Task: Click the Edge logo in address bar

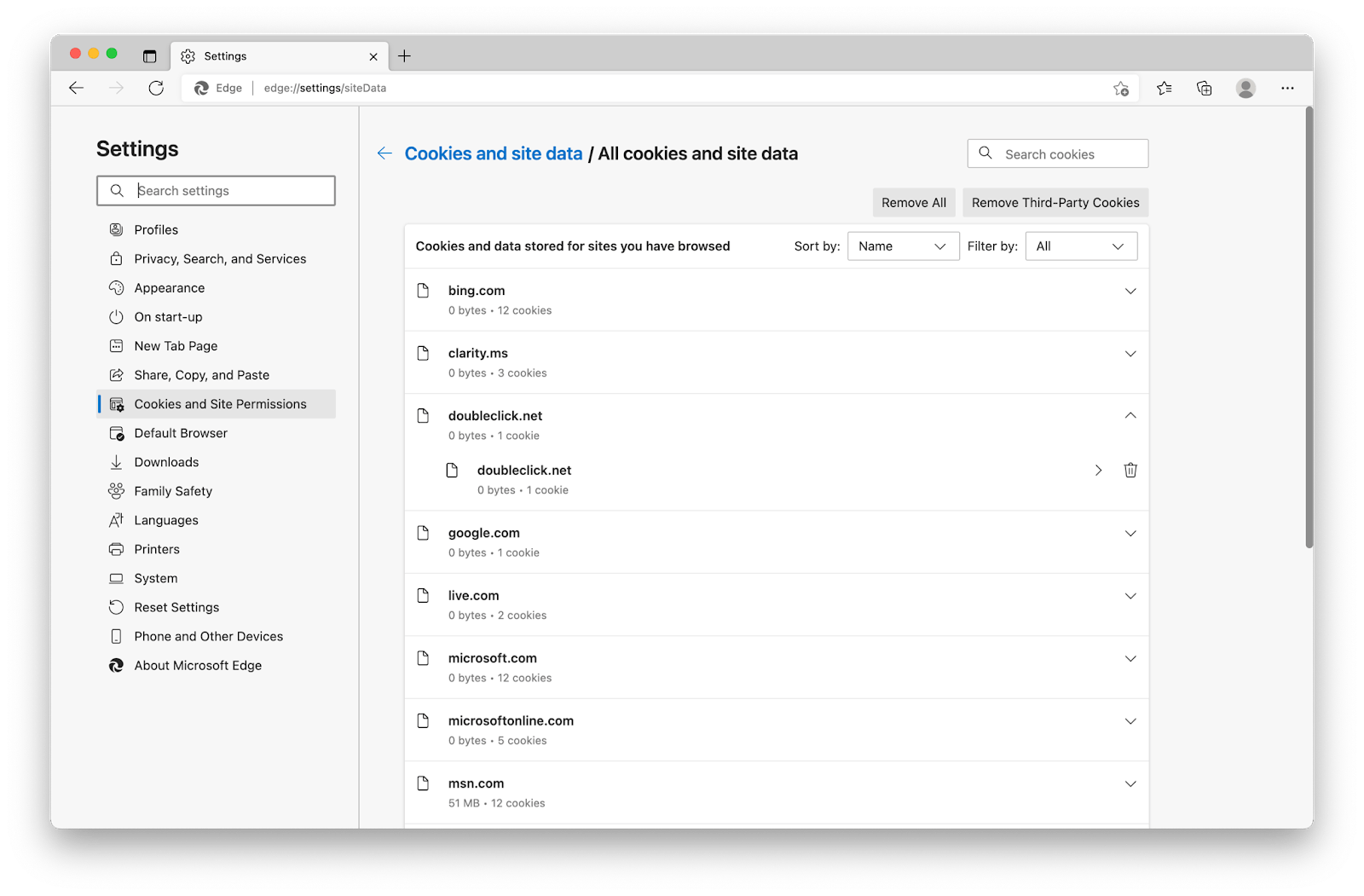Action: (x=201, y=88)
